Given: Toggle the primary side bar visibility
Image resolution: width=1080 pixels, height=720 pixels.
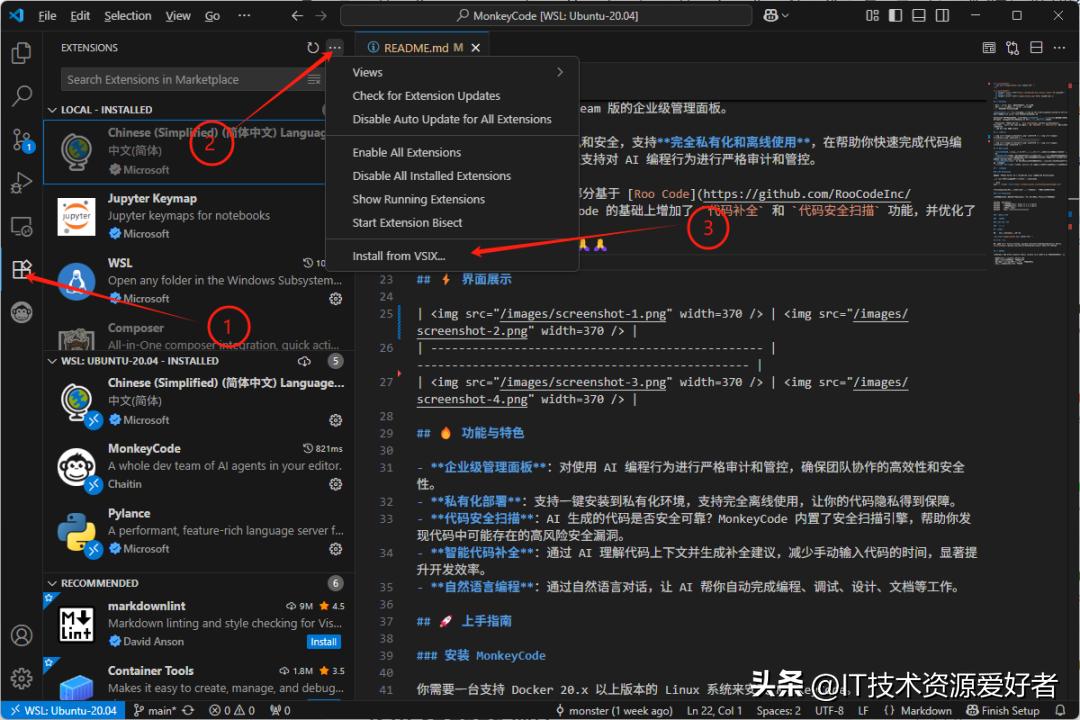Looking at the screenshot, I should click(x=896, y=15).
